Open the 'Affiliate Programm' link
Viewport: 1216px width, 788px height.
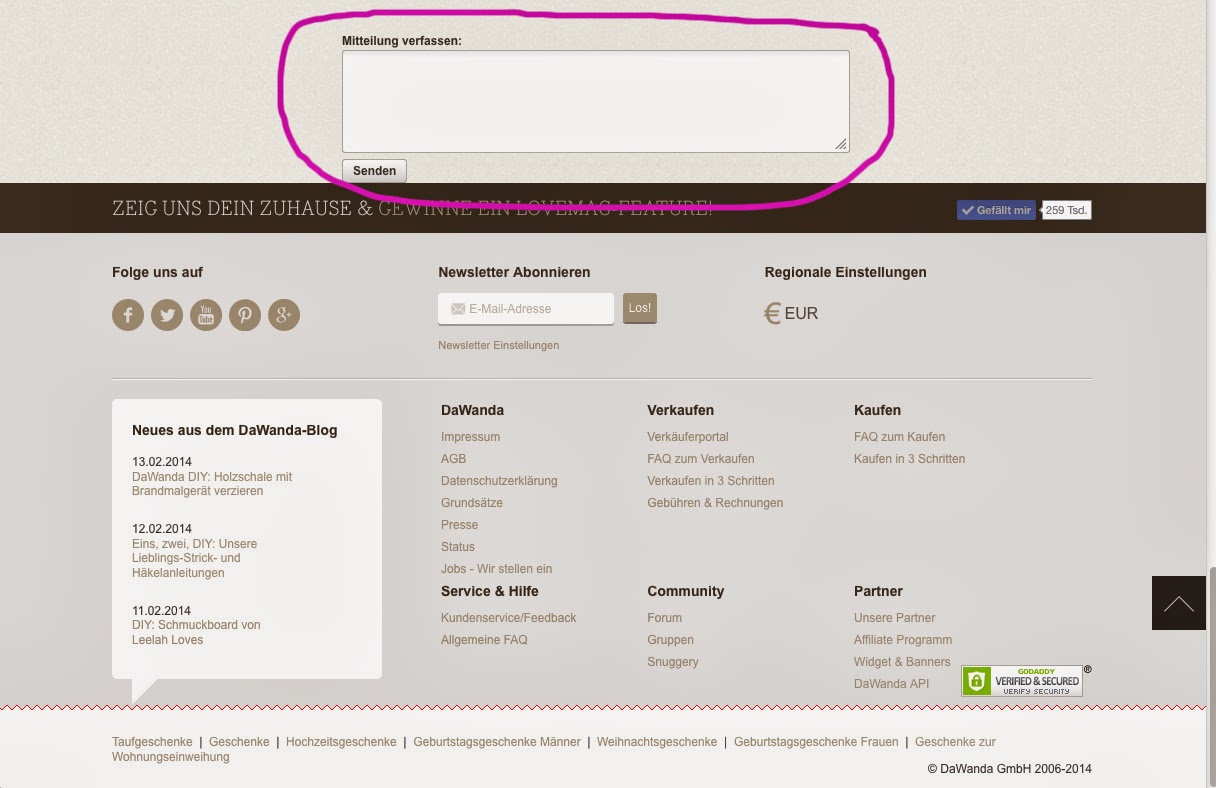coord(903,640)
